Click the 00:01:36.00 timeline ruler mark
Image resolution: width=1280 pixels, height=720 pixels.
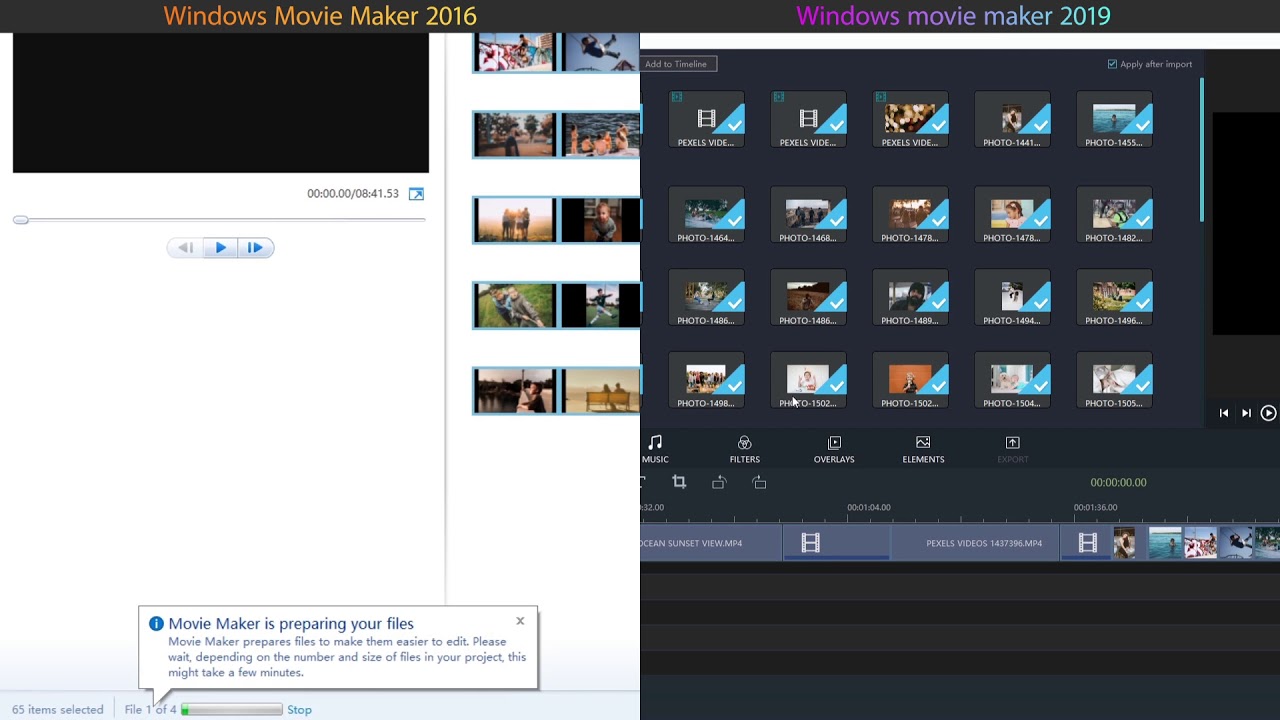coord(1096,507)
